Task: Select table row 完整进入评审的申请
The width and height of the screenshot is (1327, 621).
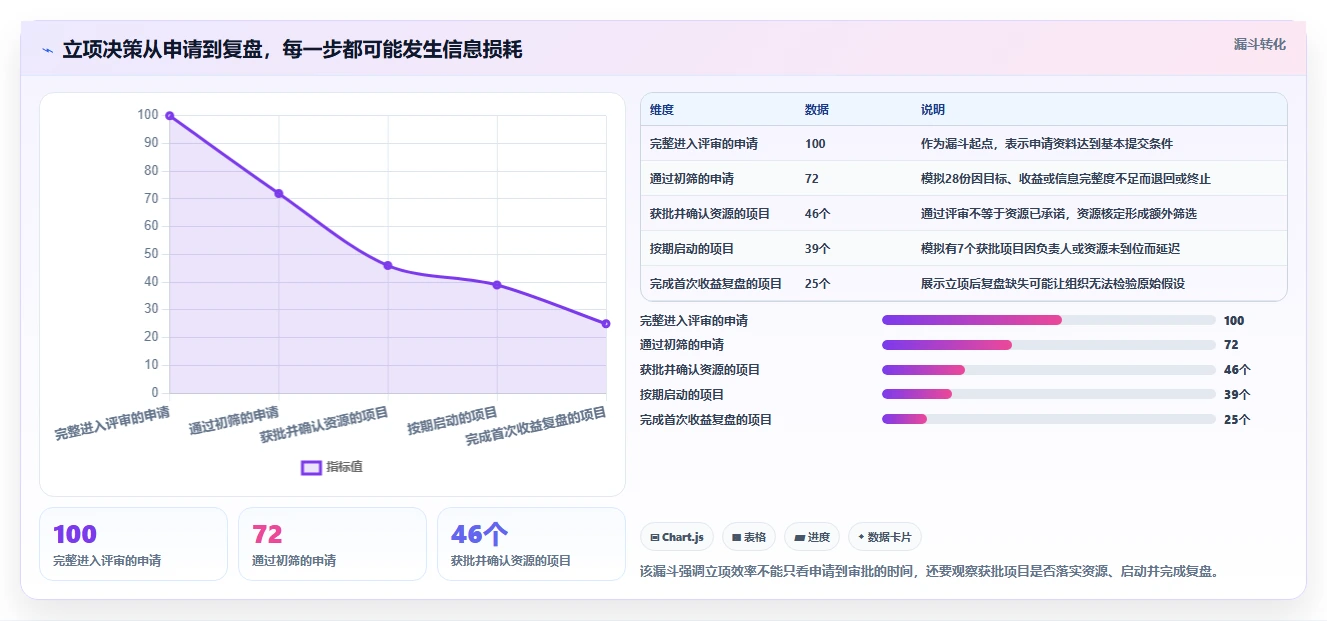Action: point(964,144)
